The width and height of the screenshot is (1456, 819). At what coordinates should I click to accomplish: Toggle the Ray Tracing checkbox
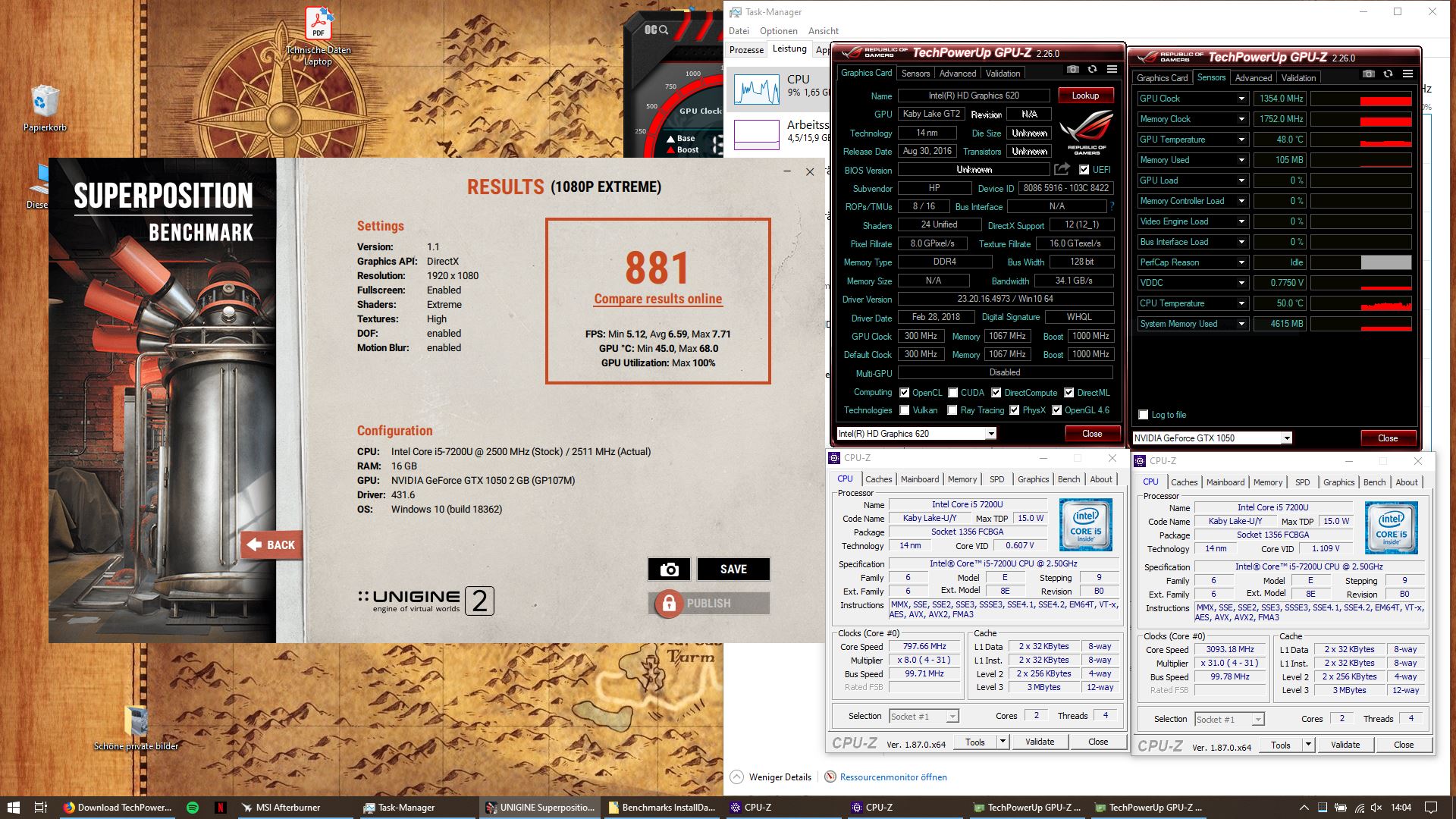952,410
